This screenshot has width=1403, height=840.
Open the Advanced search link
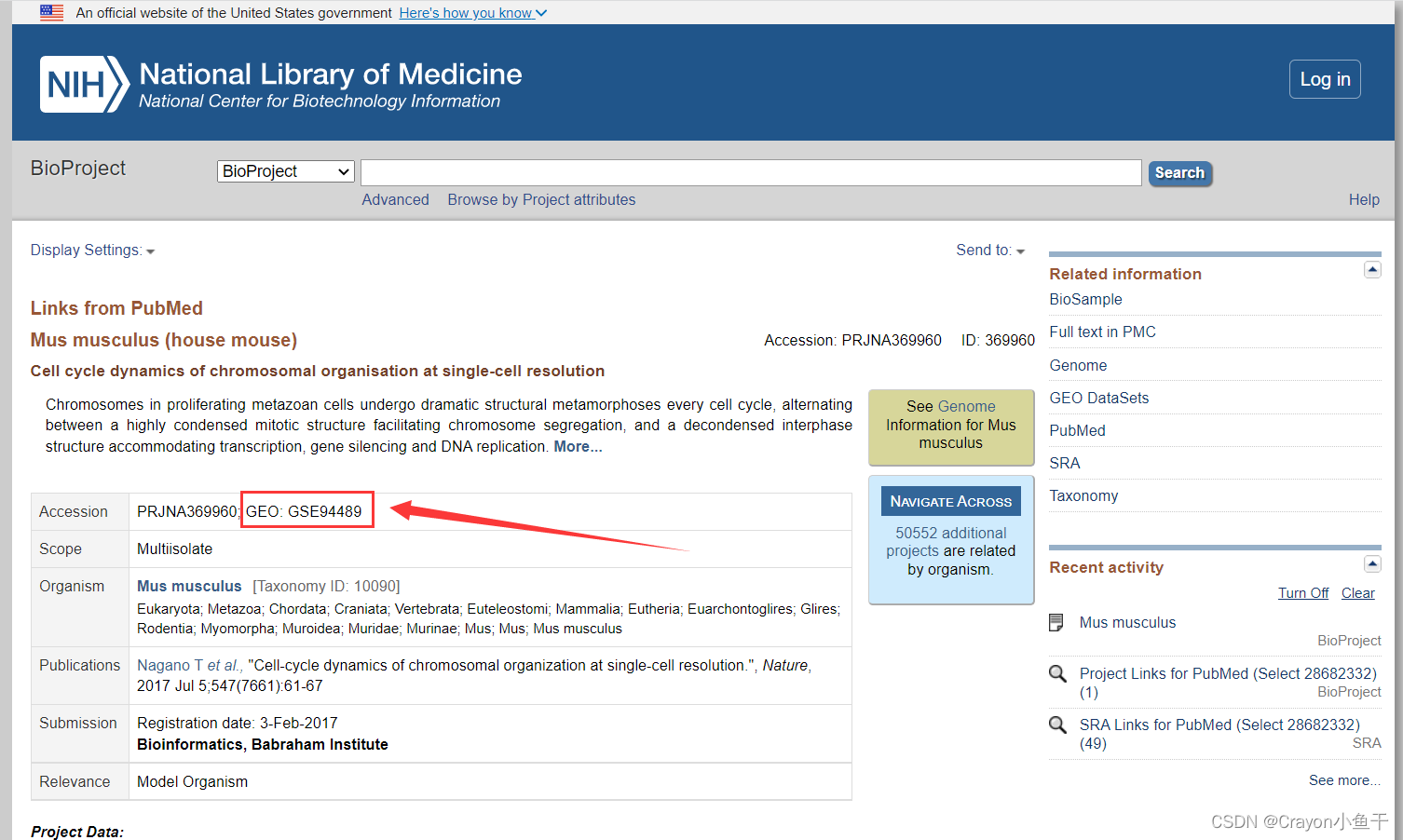click(x=395, y=200)
